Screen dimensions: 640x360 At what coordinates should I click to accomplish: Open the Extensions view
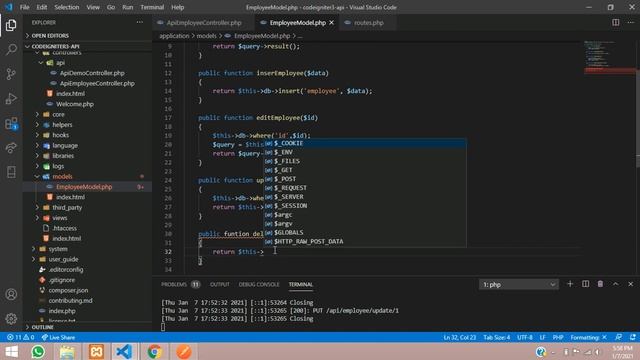tap(11, 123)
